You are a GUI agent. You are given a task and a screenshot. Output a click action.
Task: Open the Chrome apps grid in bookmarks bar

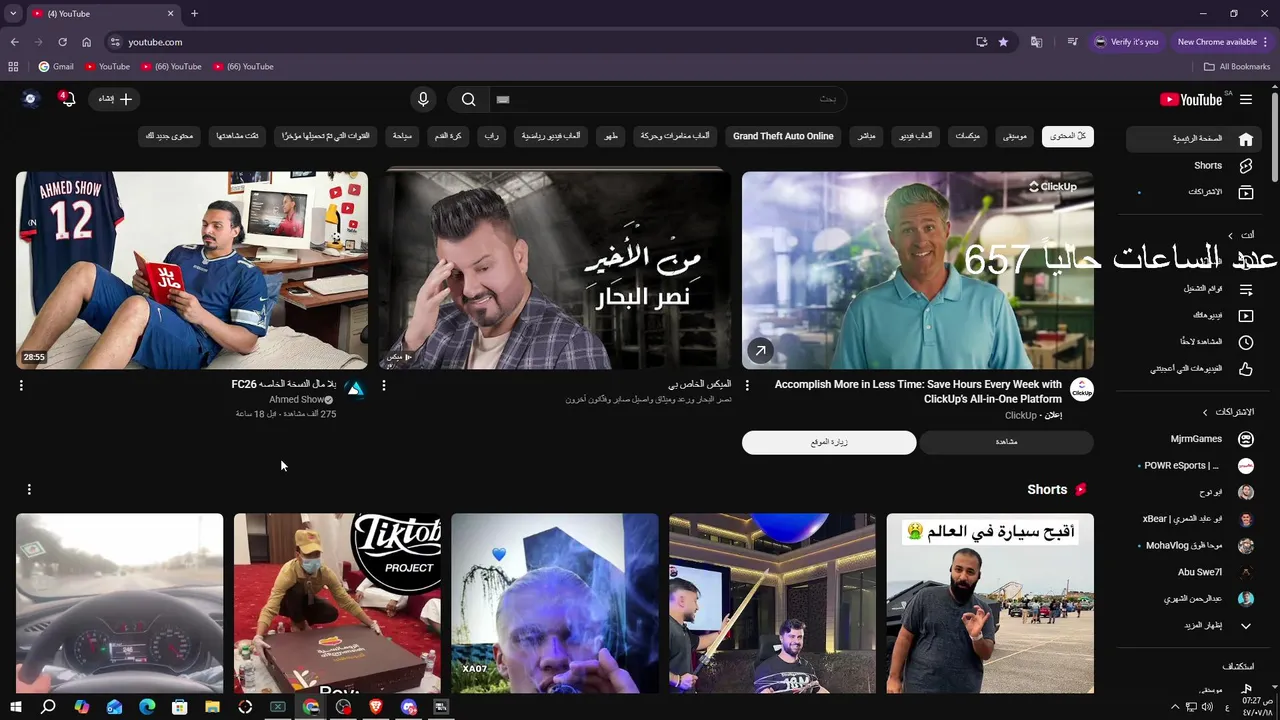point(13,66)
